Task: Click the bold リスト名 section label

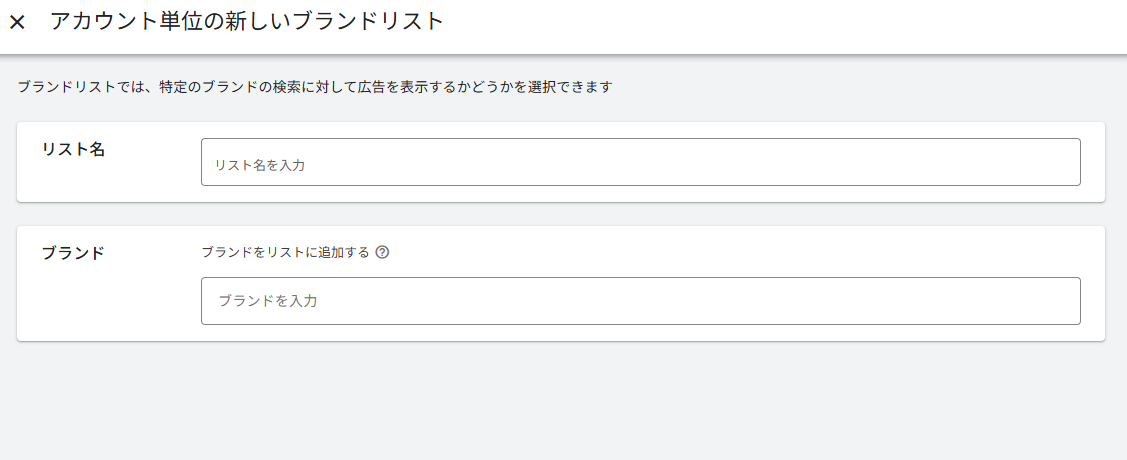Action: [73, 149]
